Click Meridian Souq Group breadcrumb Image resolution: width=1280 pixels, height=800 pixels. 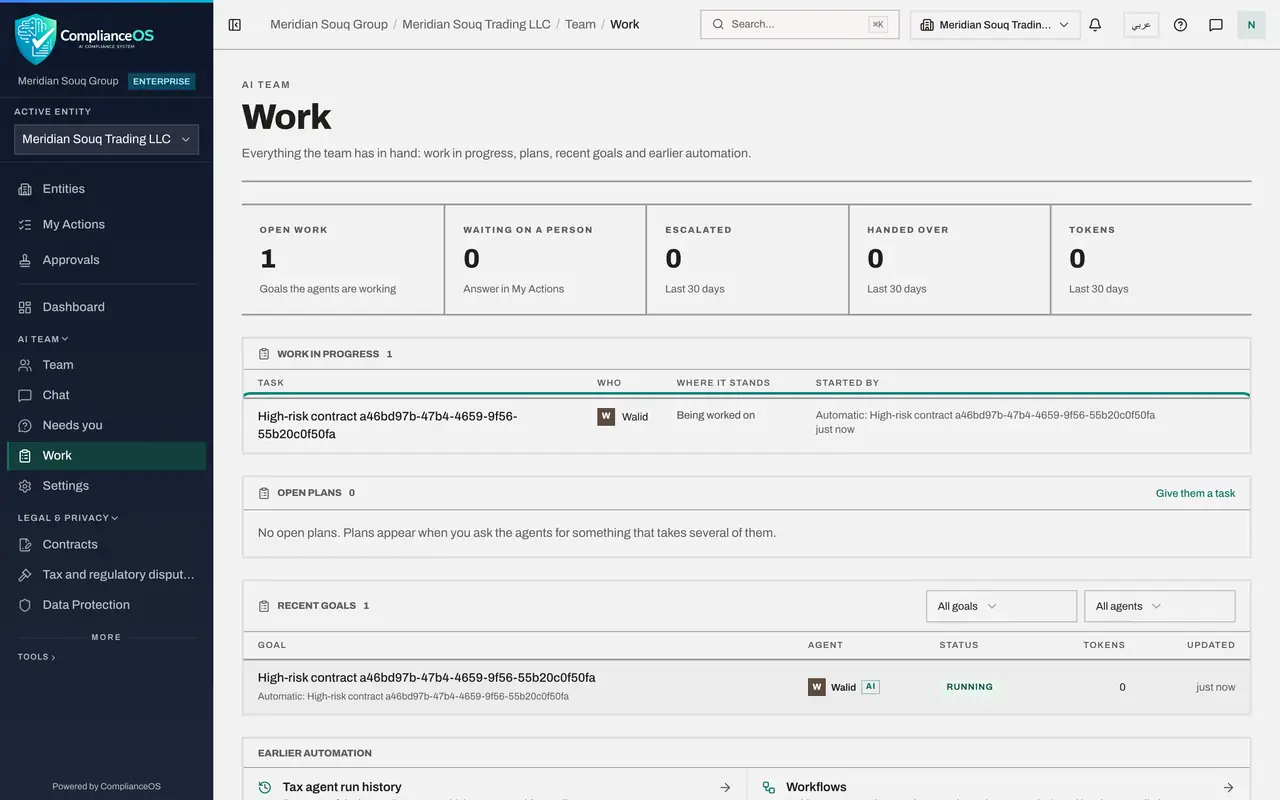329,24
